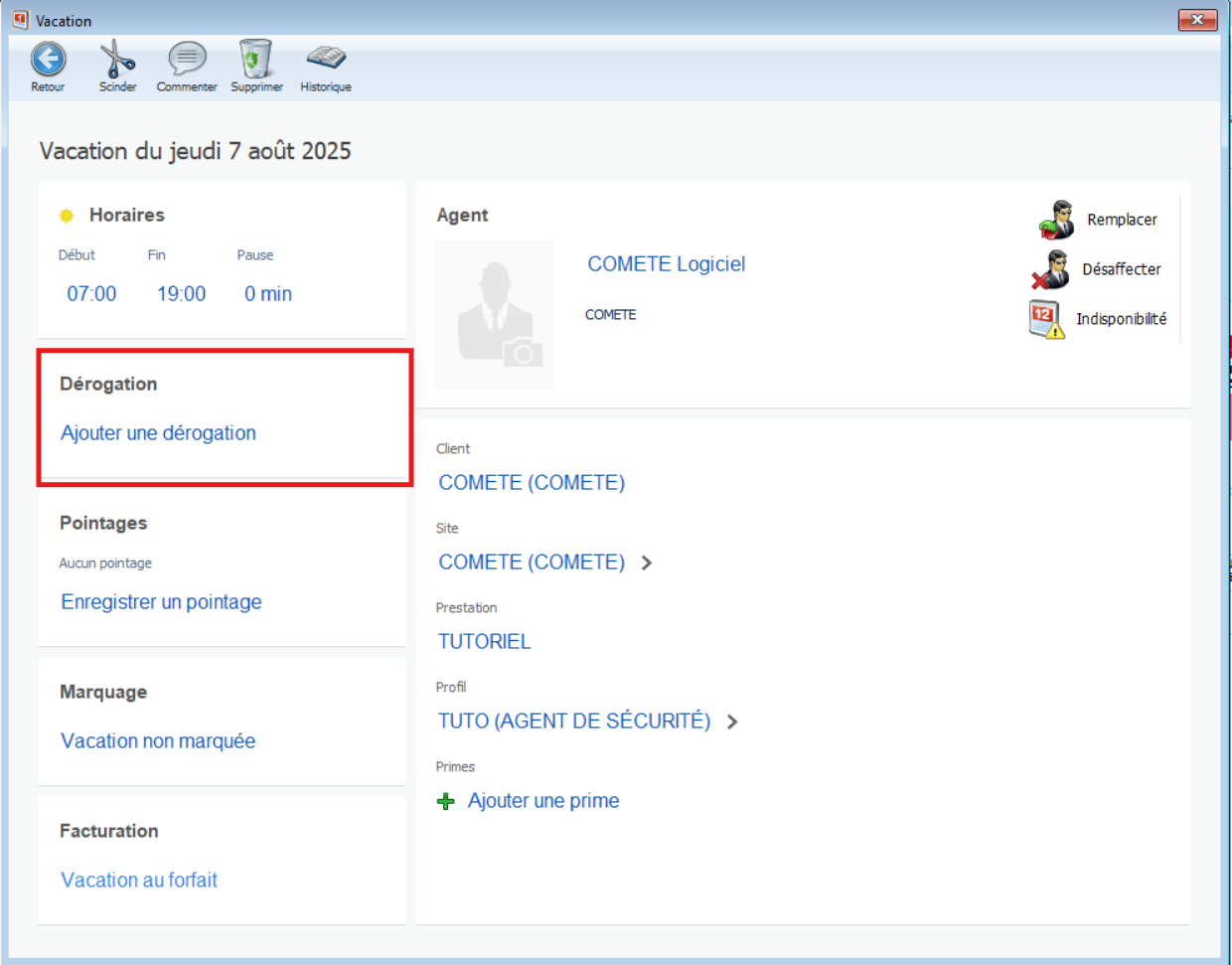
Task: Expand the chevron next to TUTO profile
Action: (x=732, y=722)
